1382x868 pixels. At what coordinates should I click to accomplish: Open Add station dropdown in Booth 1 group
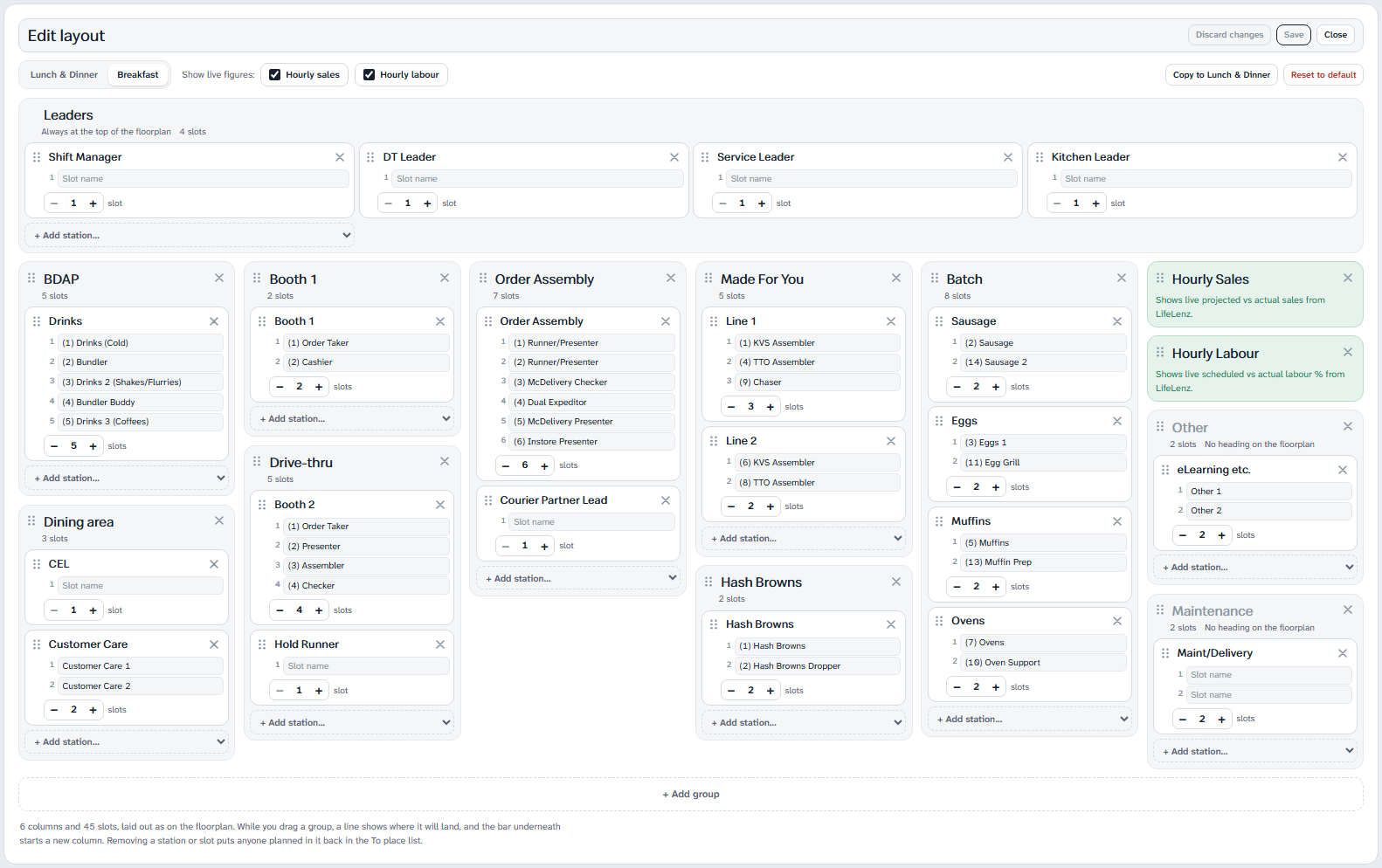[352, 419]
